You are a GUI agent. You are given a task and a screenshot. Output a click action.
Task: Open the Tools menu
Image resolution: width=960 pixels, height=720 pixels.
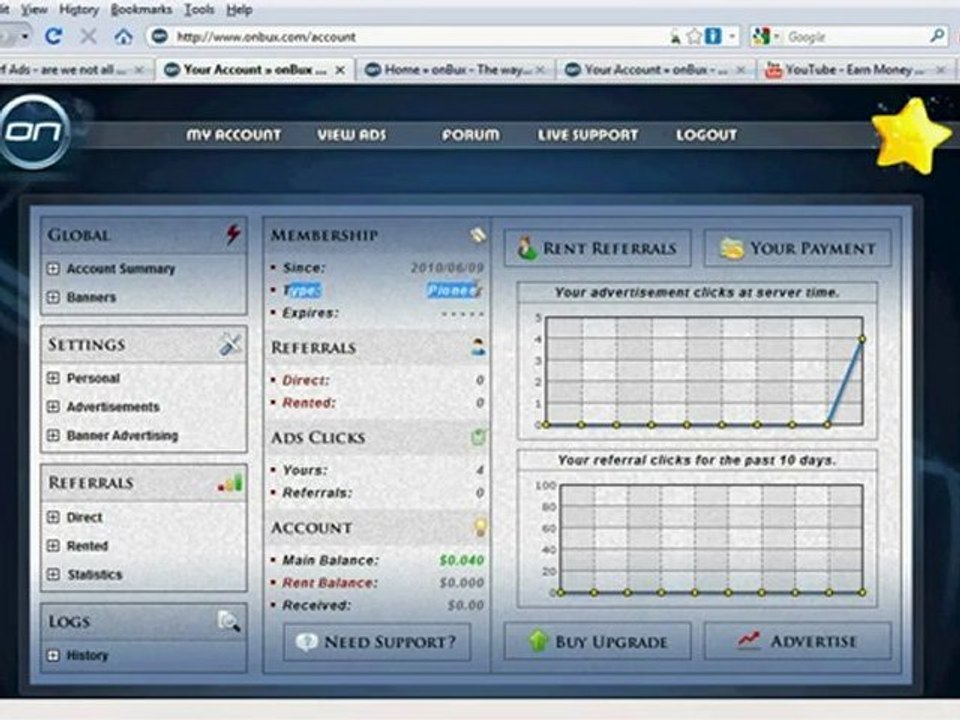(x=200, y=10)
